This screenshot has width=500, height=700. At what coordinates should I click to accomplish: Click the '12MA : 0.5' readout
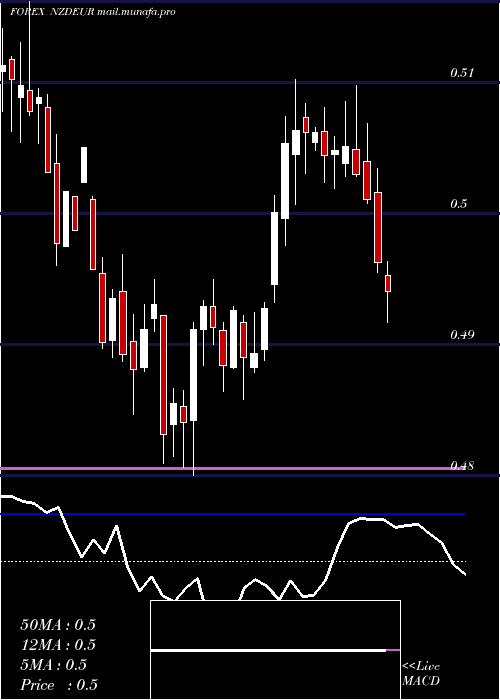[58, 645]
